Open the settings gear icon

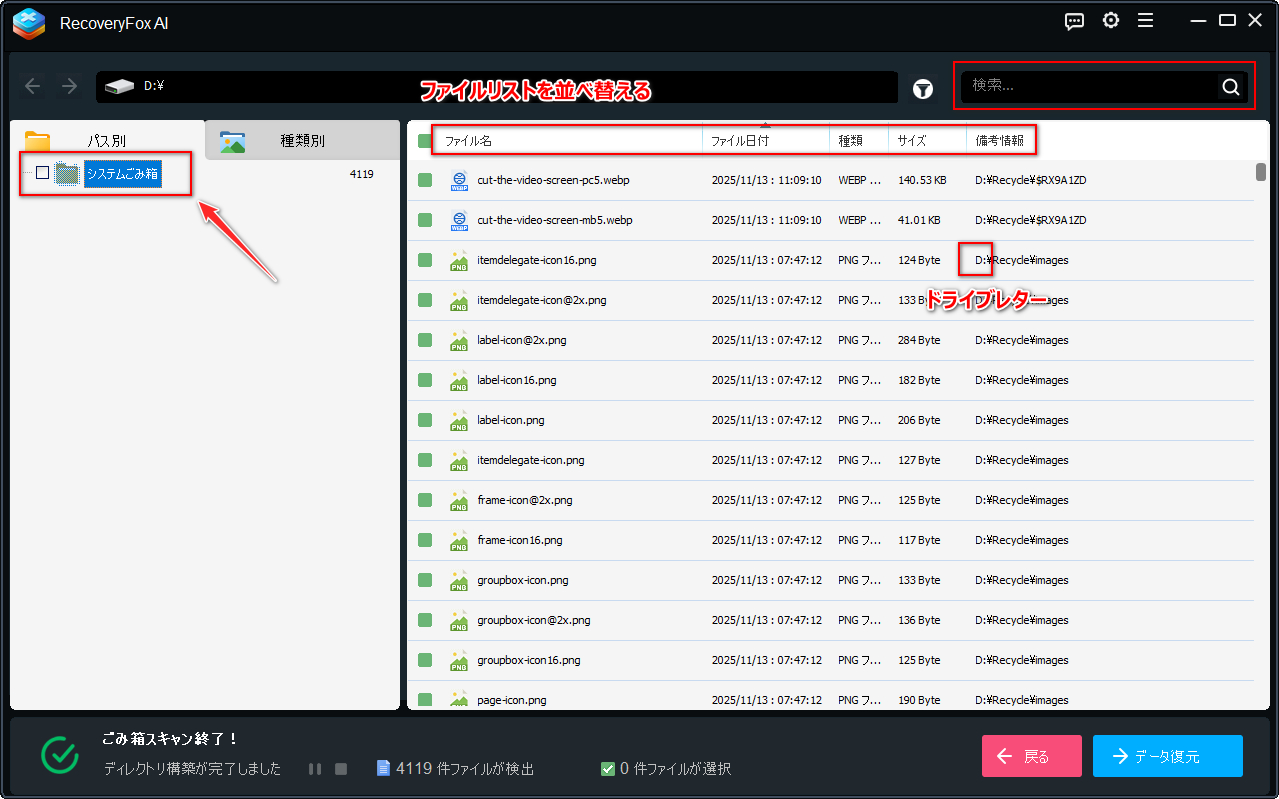1111,21
